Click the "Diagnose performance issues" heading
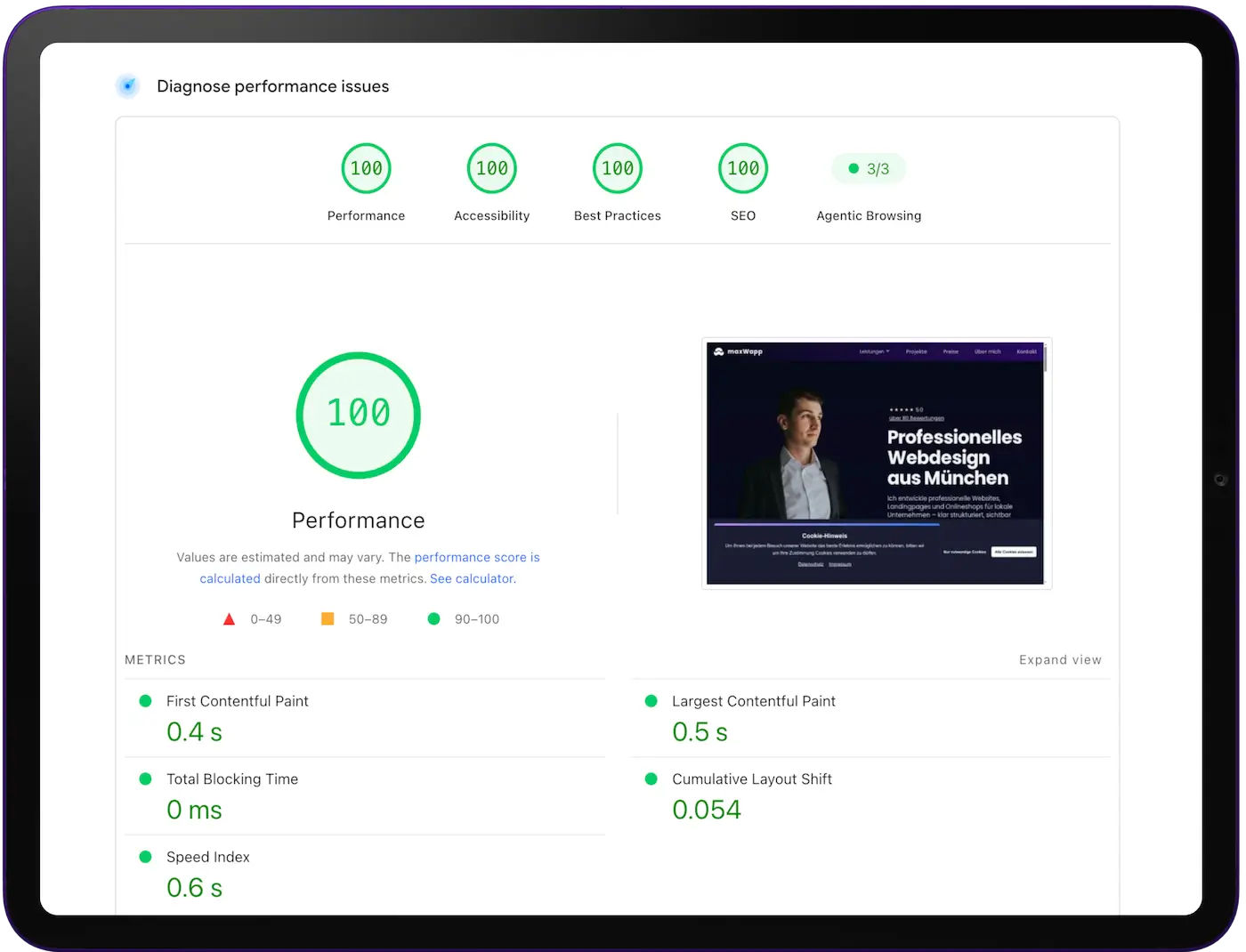The height and width of the screenshot is (952, 1246). coord(273,86)
